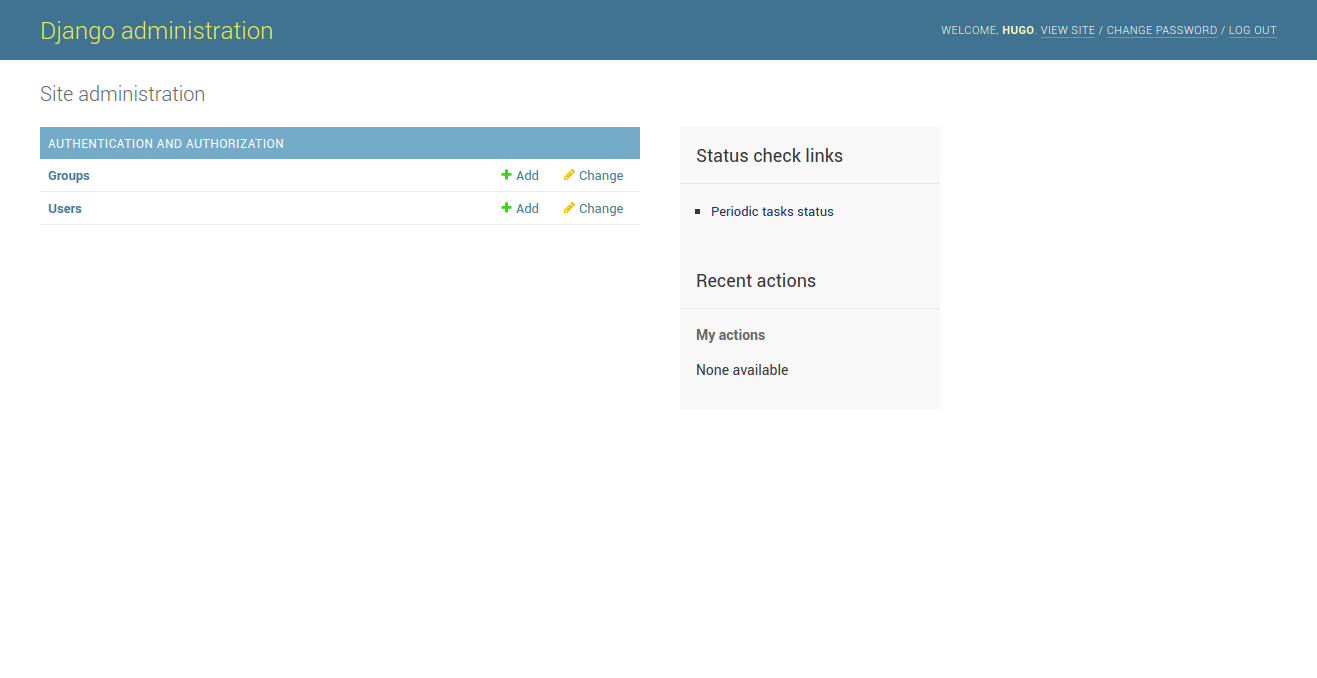Viewport: 1317px width, 678px height.
Task: Click the pencil icon on the Groups row
Action: (568, 175)
